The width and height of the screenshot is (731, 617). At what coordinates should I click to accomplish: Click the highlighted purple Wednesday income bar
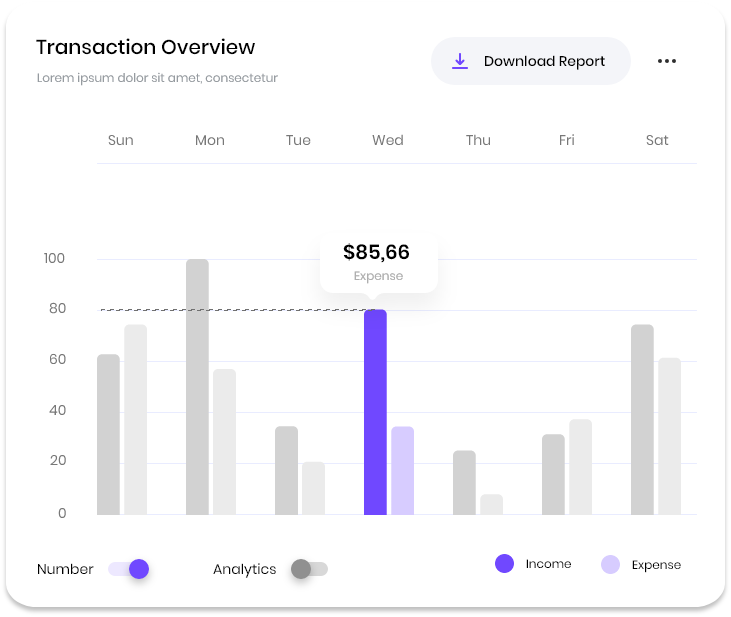point(375,412)
